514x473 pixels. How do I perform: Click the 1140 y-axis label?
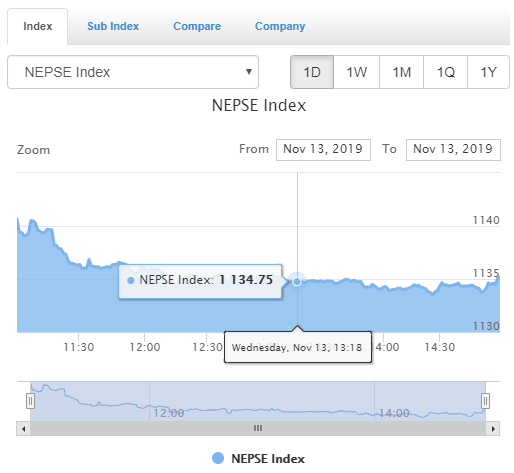pos(486,220)
